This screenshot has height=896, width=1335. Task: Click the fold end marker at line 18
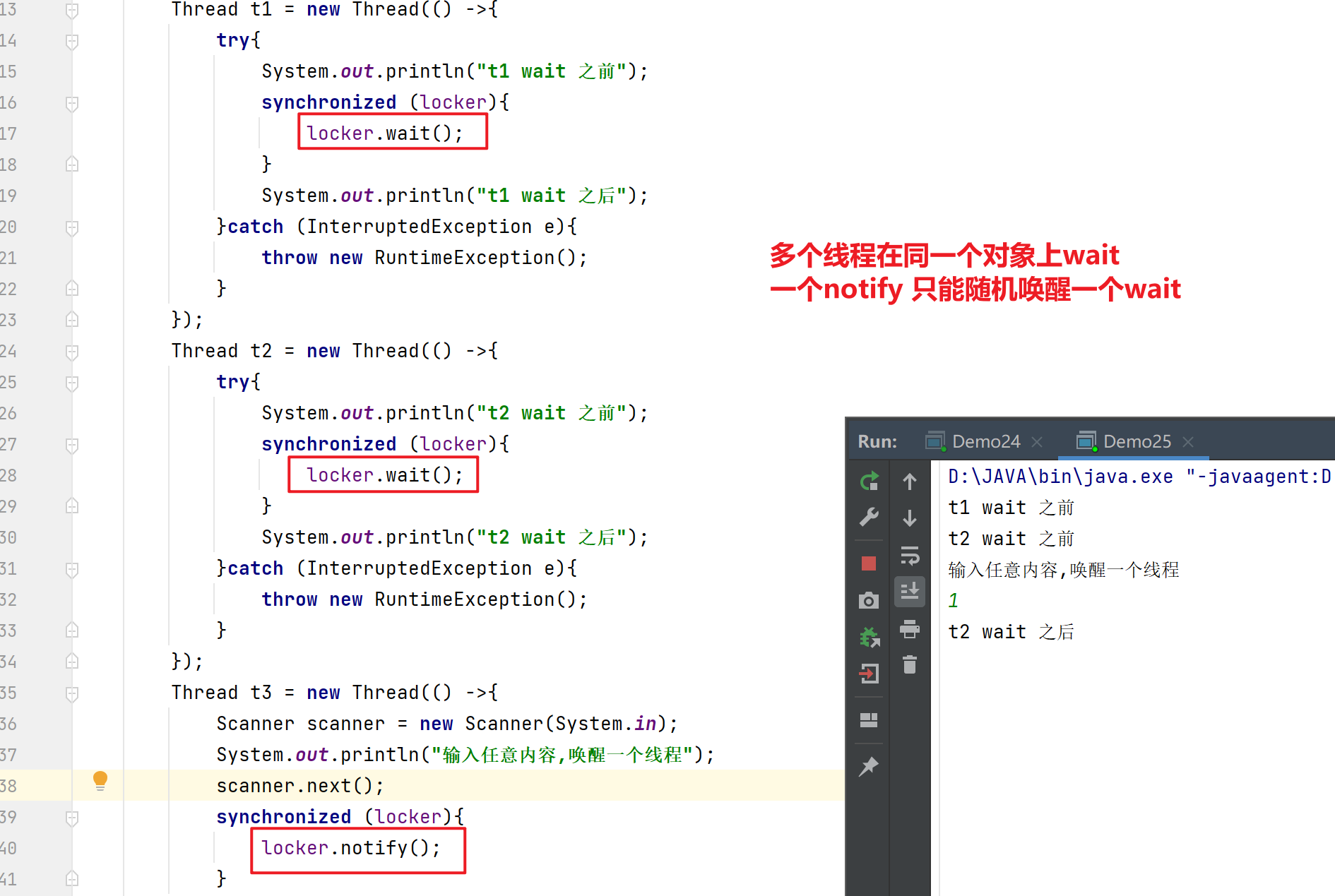point(72,165)
